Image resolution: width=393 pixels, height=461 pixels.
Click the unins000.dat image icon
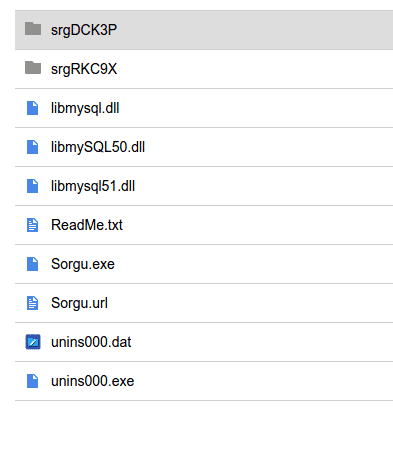tap(33, 342)
